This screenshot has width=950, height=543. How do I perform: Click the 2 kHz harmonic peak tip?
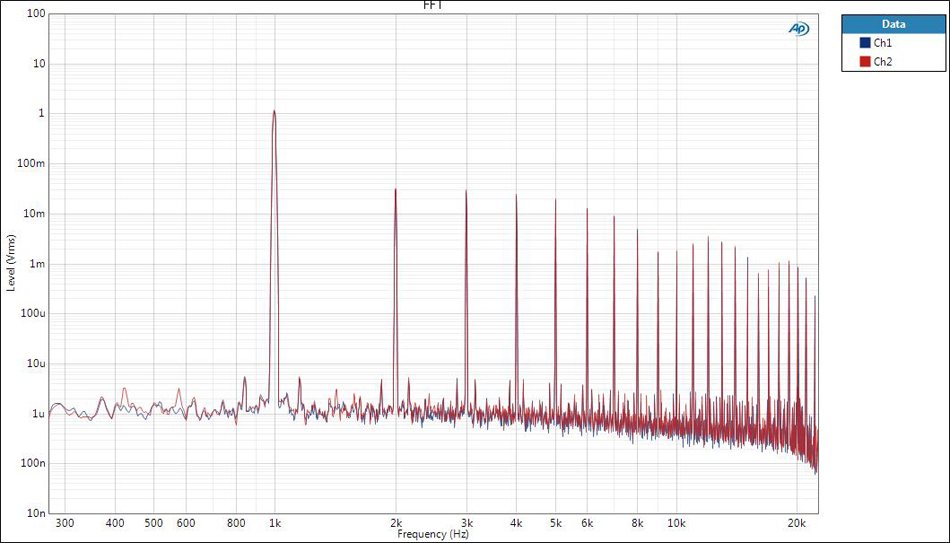[x=395, y=189]
